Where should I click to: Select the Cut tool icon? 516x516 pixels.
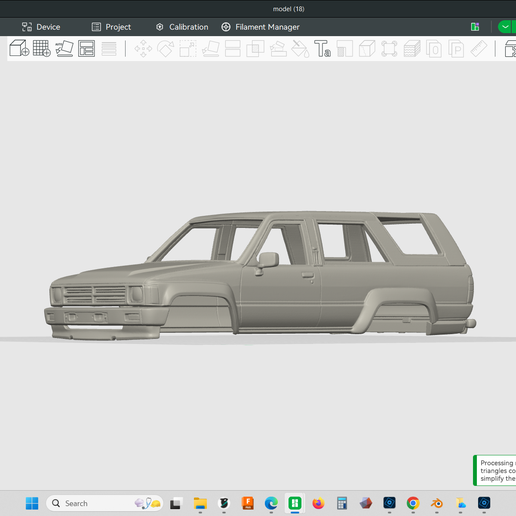pos(233,49)
